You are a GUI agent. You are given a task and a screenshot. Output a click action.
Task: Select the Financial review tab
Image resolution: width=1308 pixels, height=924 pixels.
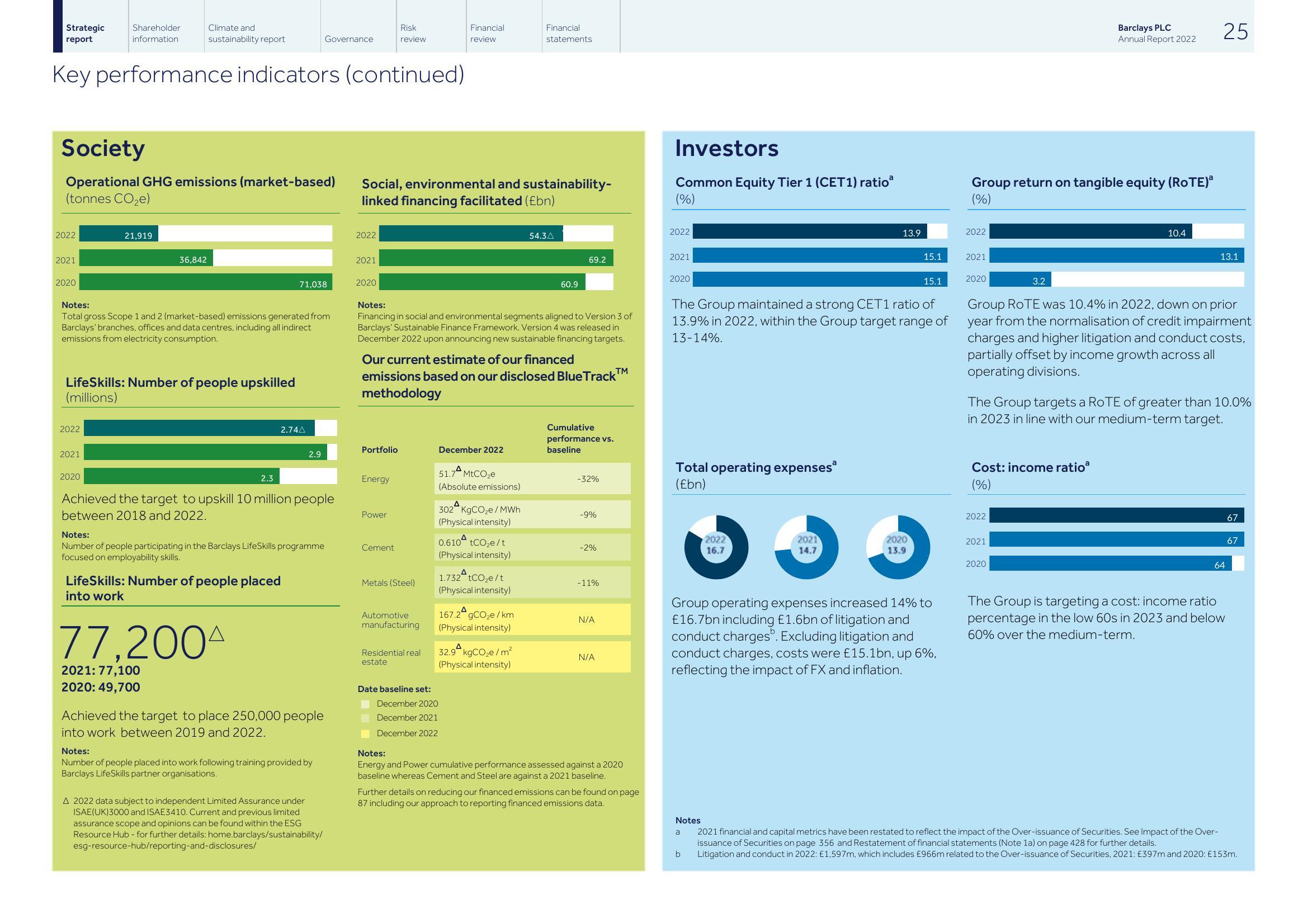487,34
